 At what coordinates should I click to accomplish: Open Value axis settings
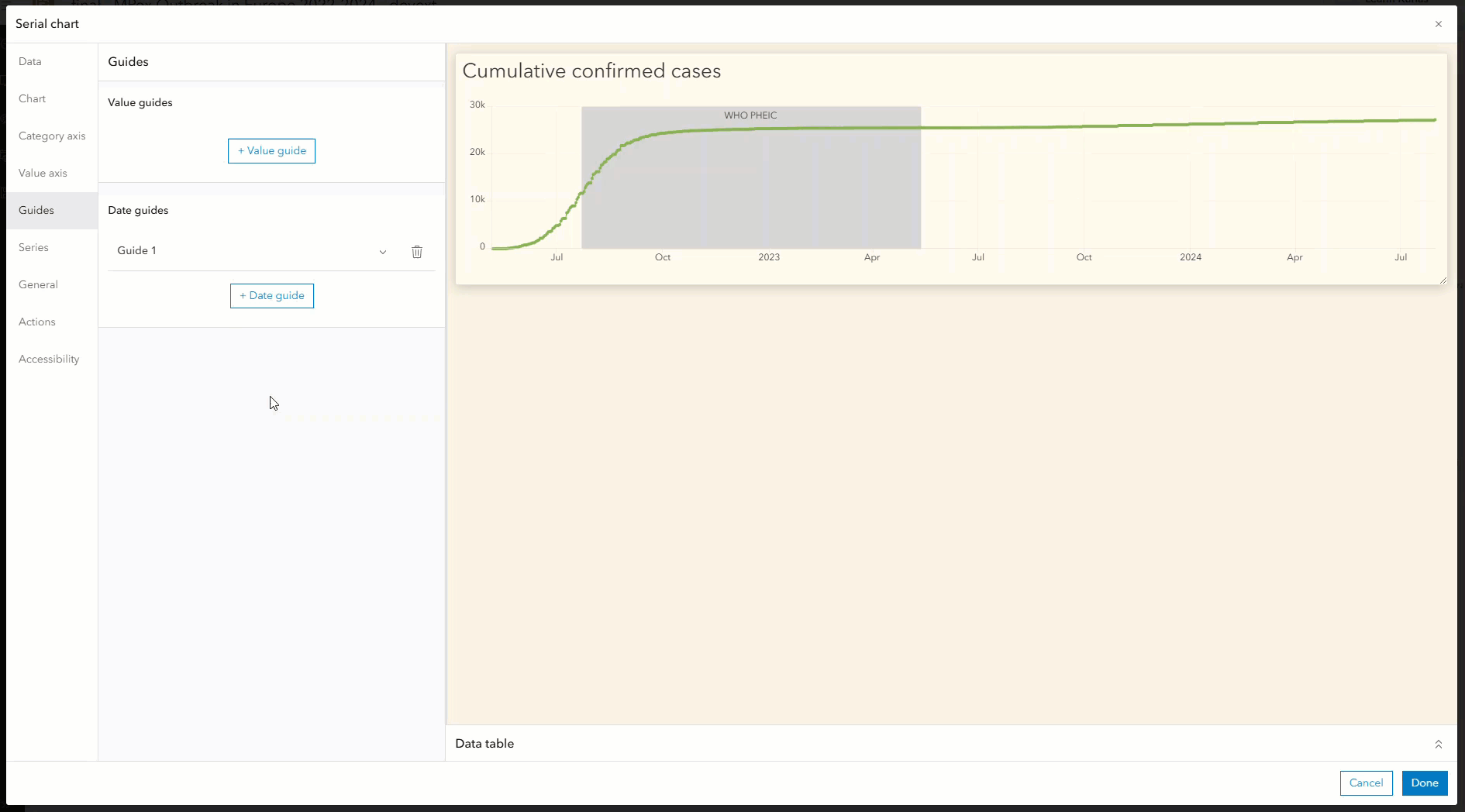coord(43,173)
